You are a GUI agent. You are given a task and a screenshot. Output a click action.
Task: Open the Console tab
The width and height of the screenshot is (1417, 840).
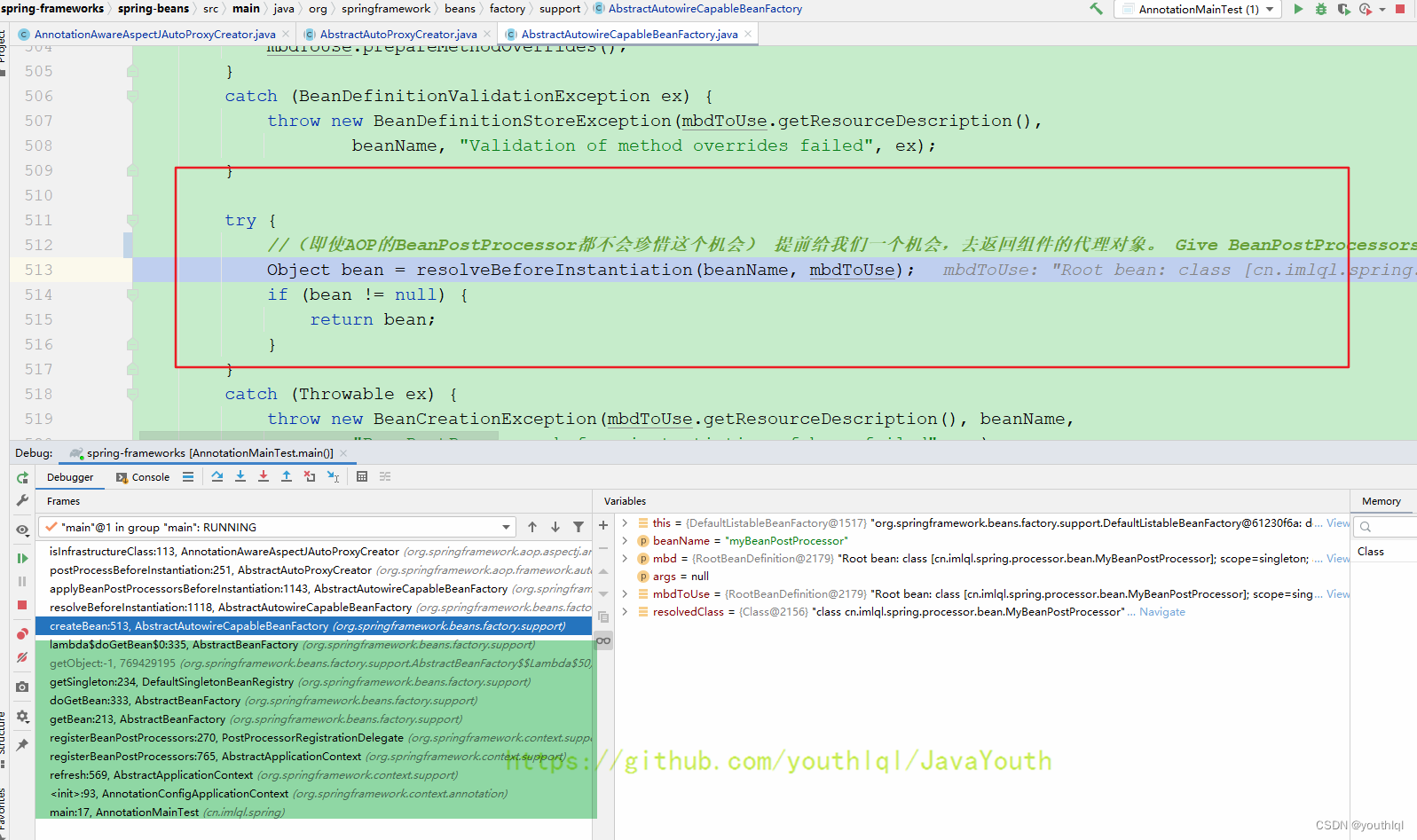pos(143,477)
